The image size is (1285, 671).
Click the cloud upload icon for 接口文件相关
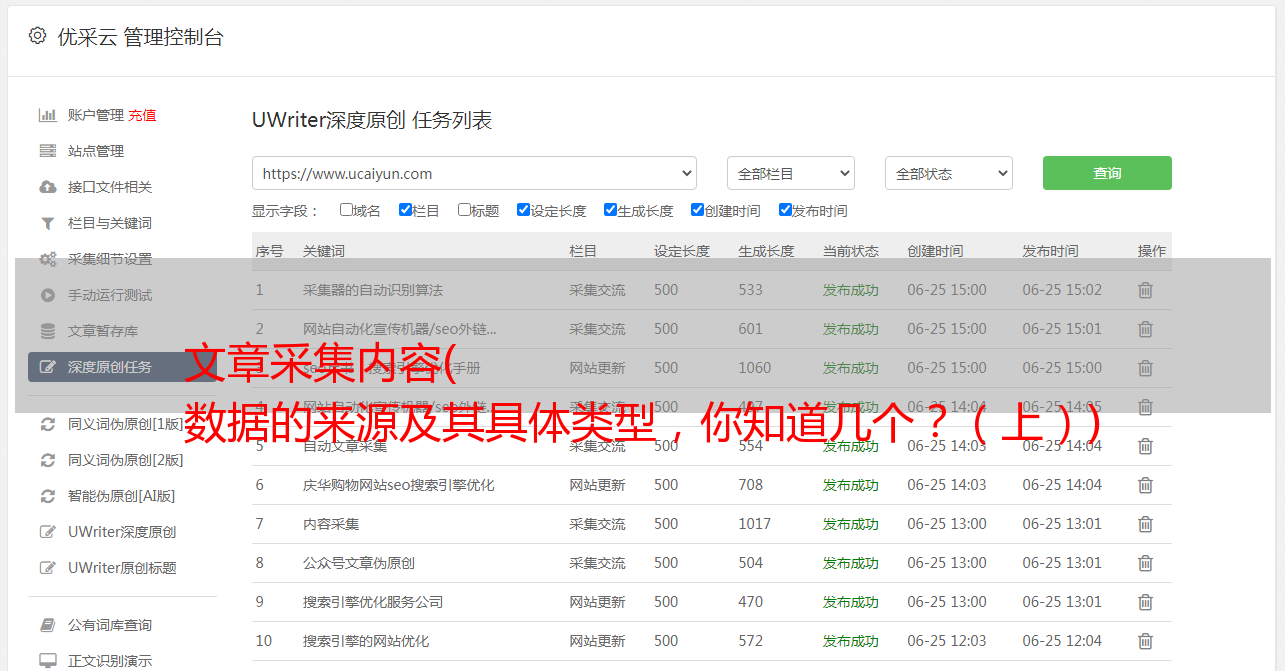[47, 187]
